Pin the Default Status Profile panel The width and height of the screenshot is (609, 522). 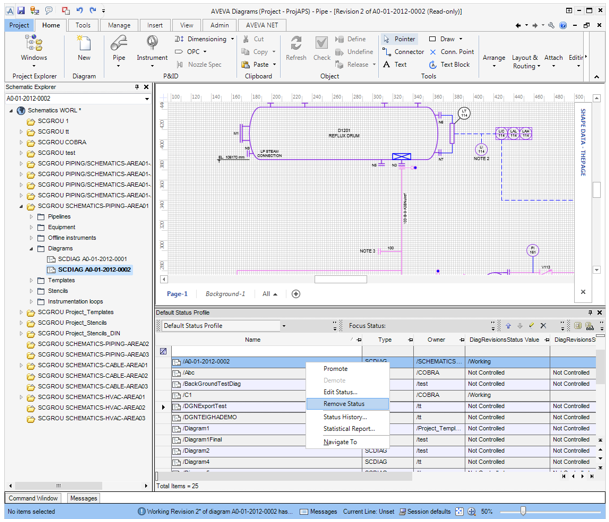tap(590, 312)
